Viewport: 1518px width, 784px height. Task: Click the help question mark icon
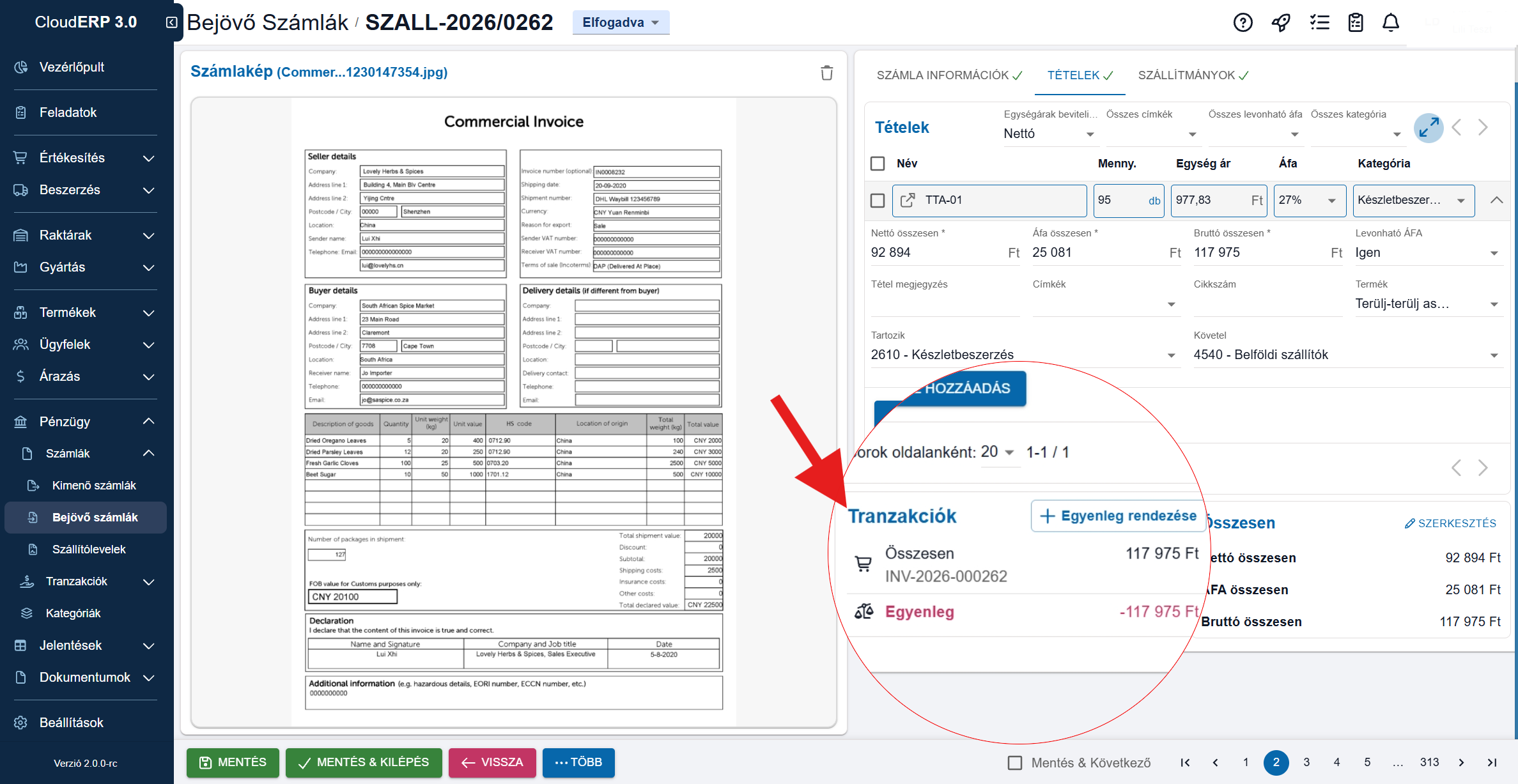[x=1243, y=23]
